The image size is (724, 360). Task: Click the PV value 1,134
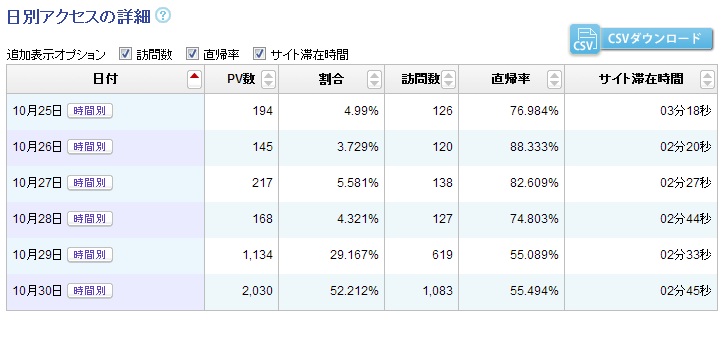258,254
